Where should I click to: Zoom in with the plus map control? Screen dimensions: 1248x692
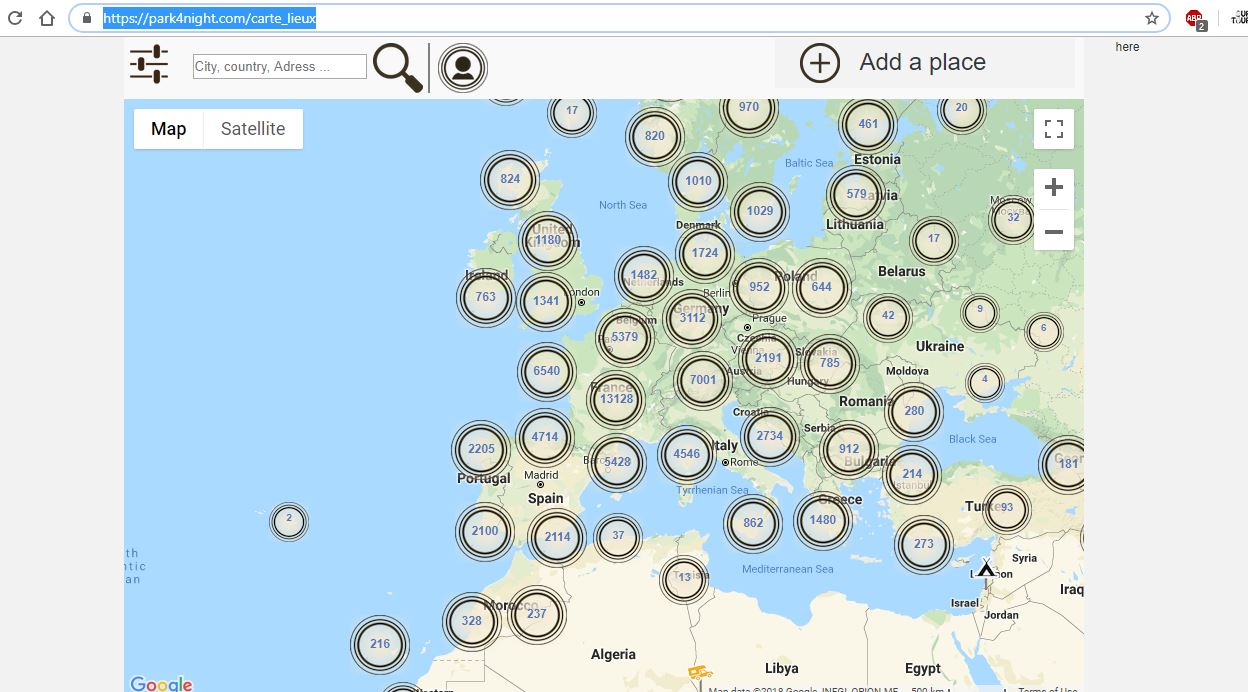tap(1053, 186)
